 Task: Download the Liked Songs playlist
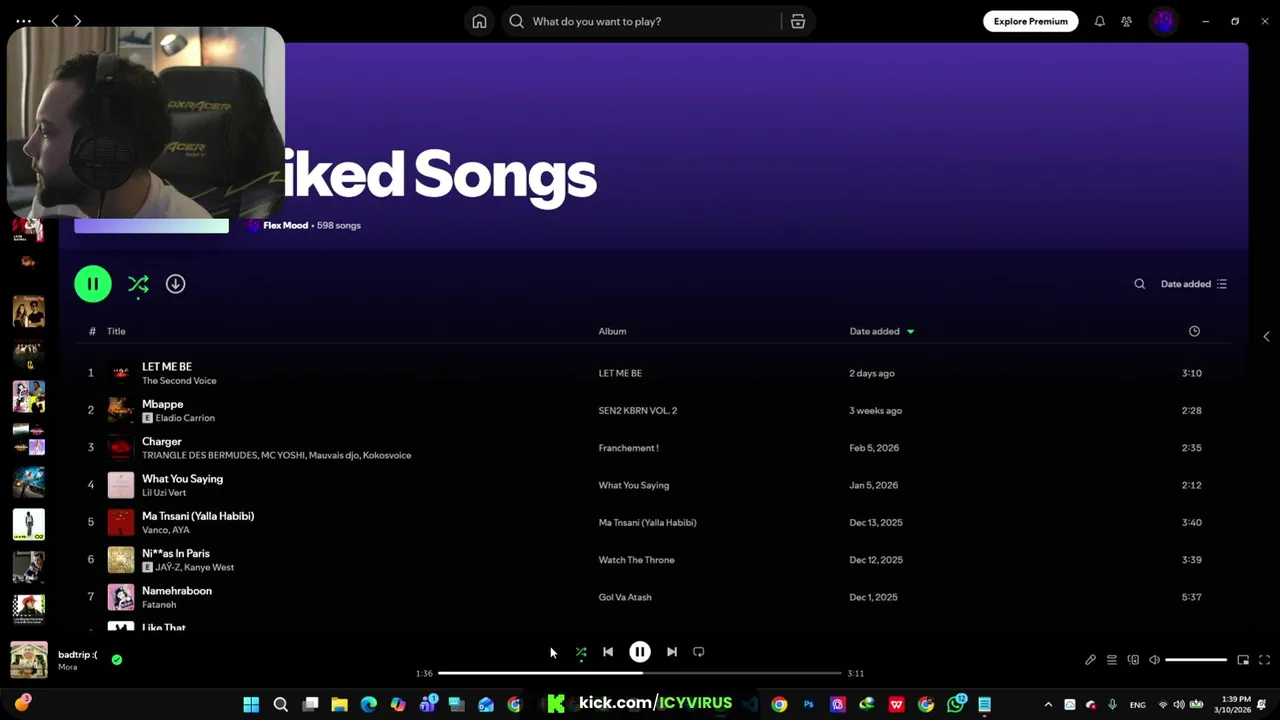(175, 284)
